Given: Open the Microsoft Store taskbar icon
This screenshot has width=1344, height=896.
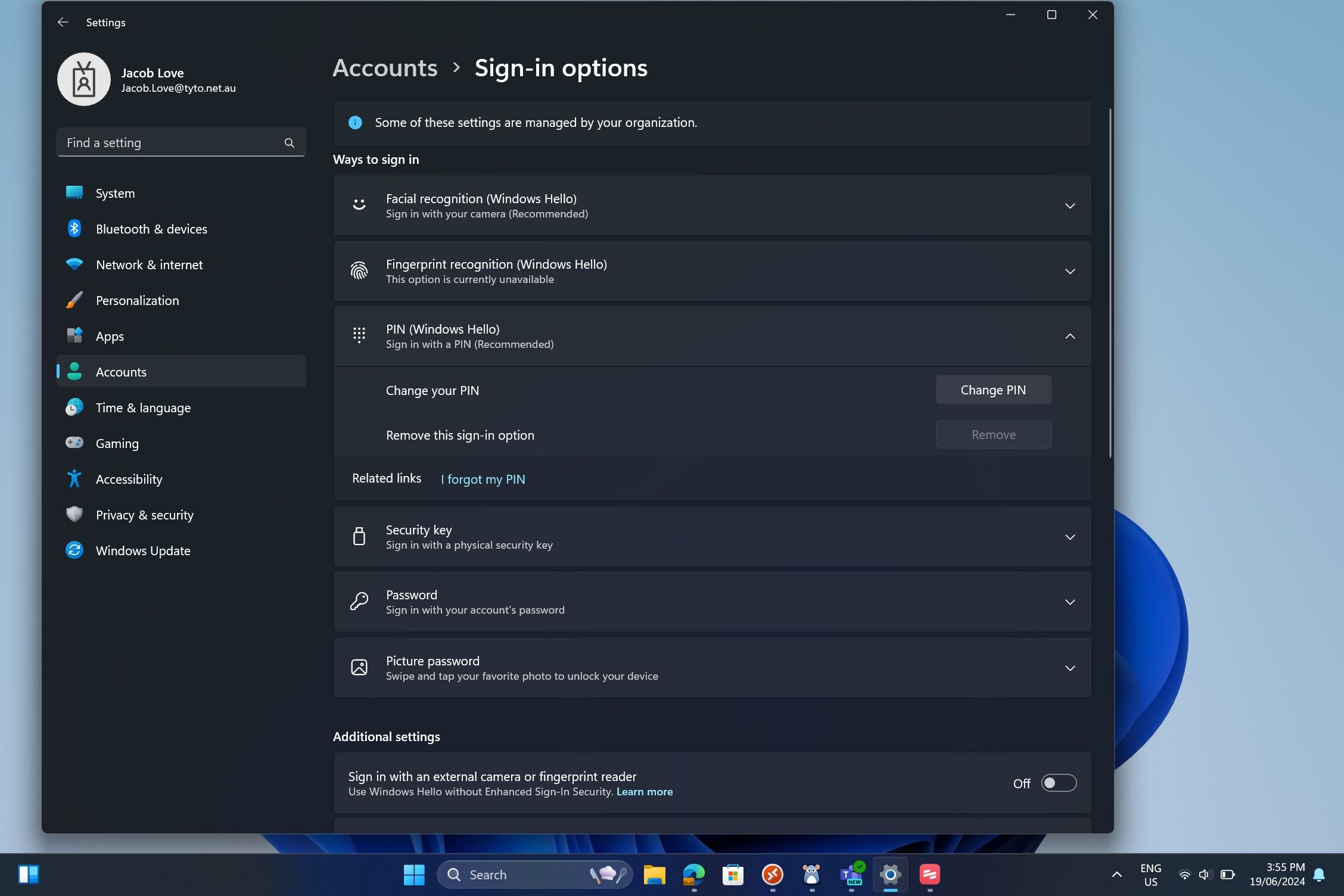Looking at the screenshot, I should pos(732,875).
